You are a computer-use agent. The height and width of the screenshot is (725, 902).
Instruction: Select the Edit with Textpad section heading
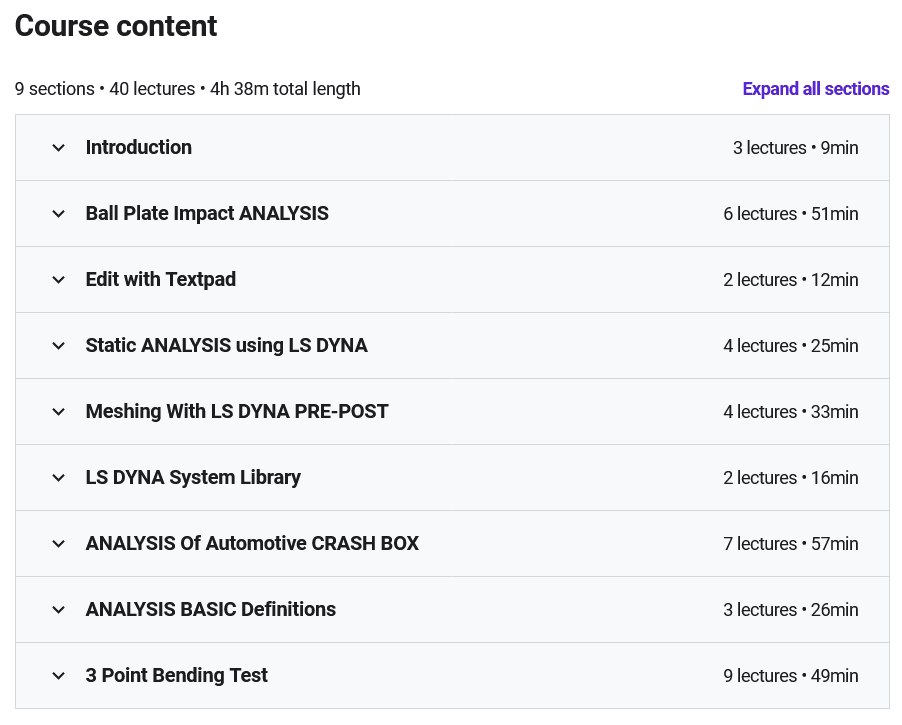161,280
